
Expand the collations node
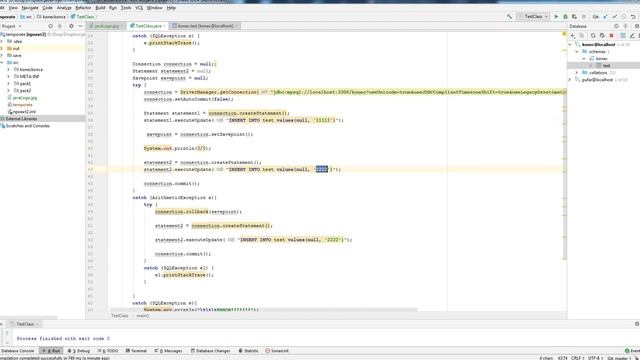[577, 73]
